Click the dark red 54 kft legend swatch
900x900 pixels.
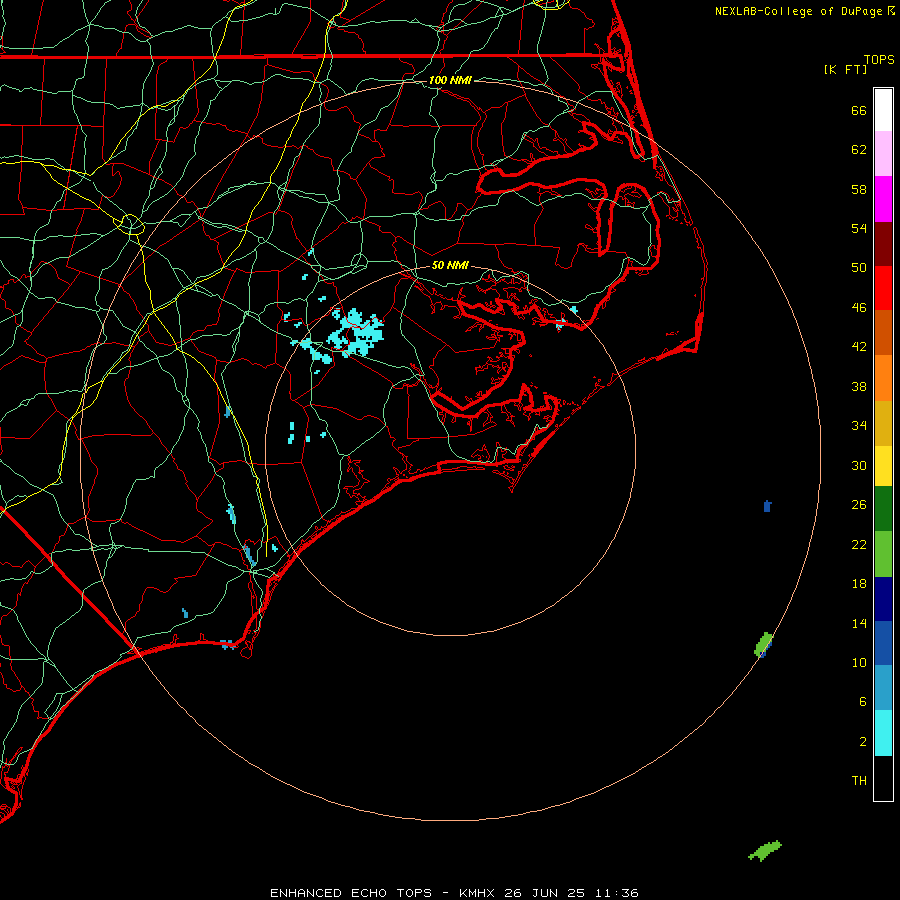pyautogui.click(x=883, y=244)
